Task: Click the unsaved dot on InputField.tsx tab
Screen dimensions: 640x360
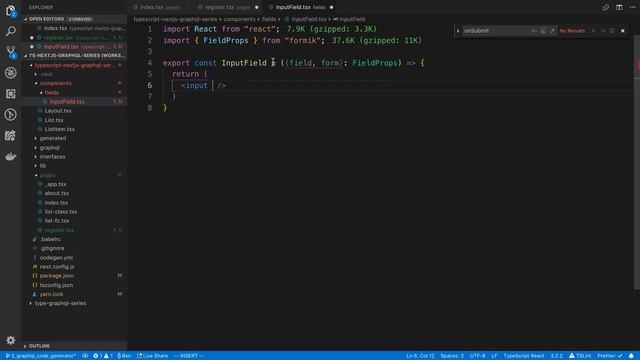Action: 331,7
